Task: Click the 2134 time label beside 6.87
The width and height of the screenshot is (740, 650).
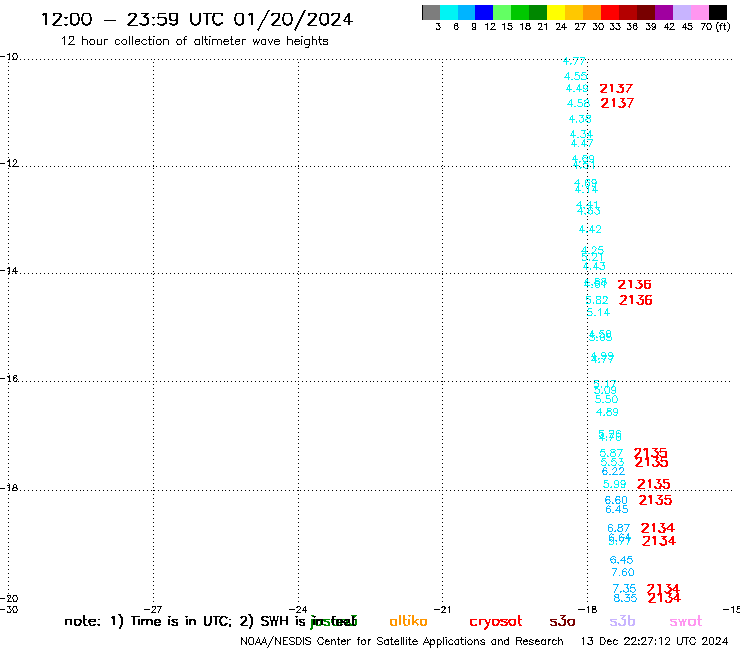Action: tap(658, 528)
